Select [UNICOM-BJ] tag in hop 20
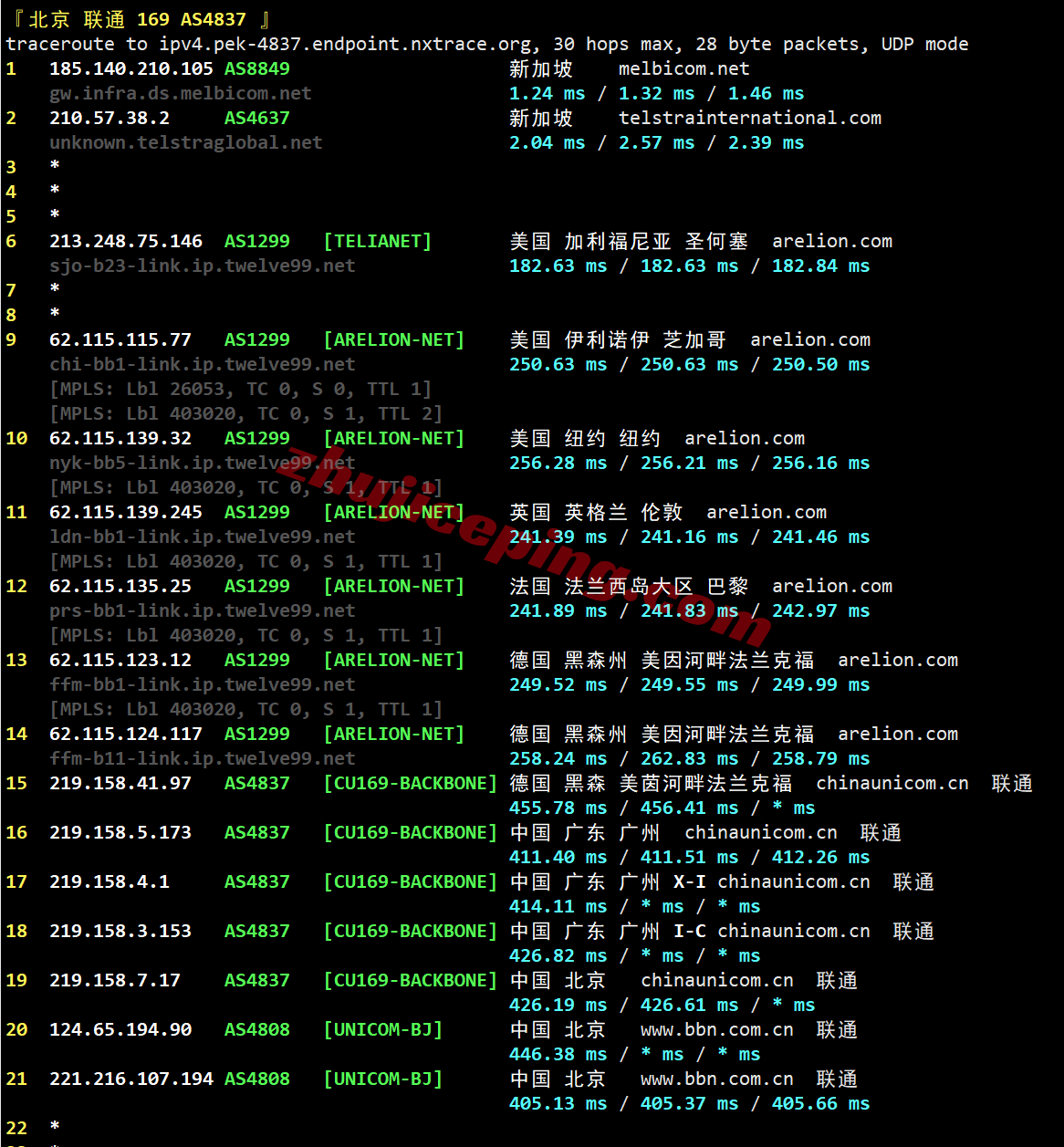Viewport: 1064px width, 1147px height. (x=383, y=1029)
